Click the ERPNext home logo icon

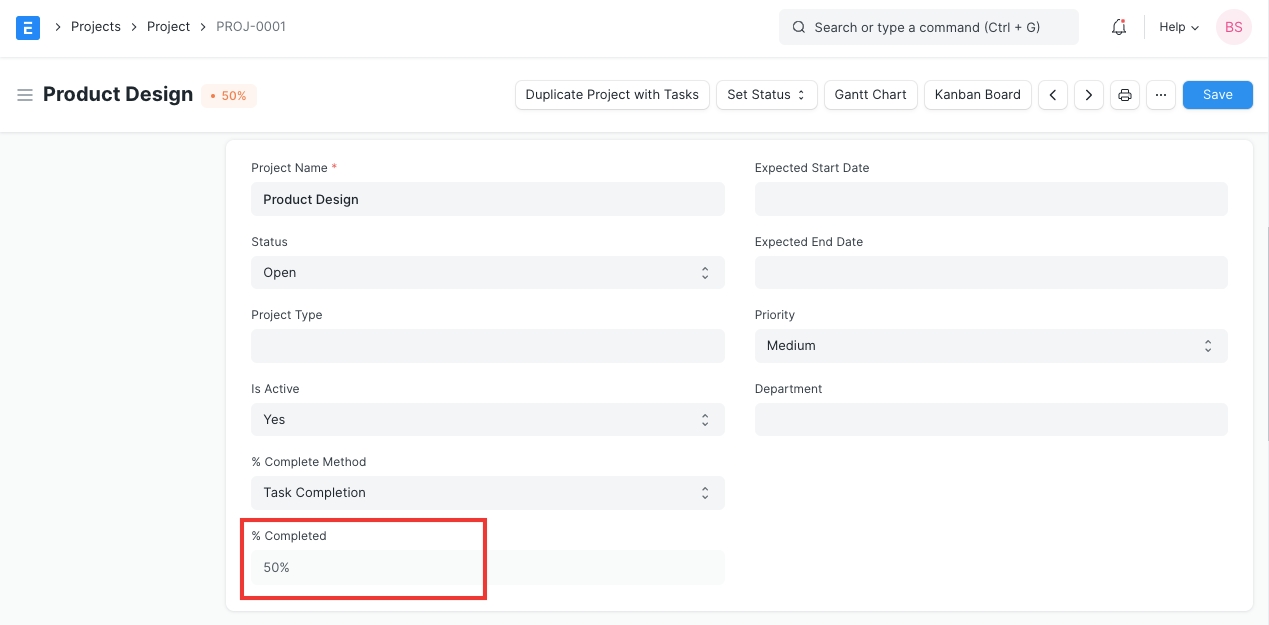coord(28,27)
